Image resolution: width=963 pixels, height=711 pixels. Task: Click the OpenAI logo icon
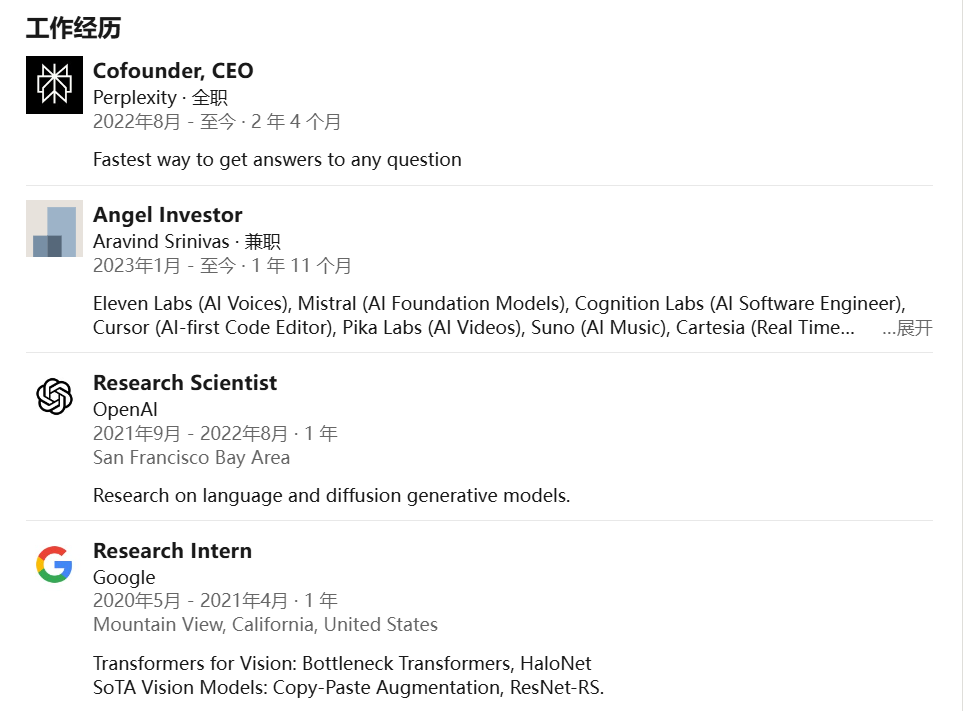click(54, 396)
